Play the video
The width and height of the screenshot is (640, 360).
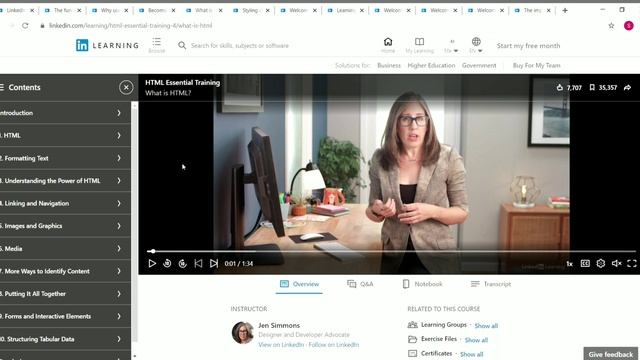tap(152, 264)
